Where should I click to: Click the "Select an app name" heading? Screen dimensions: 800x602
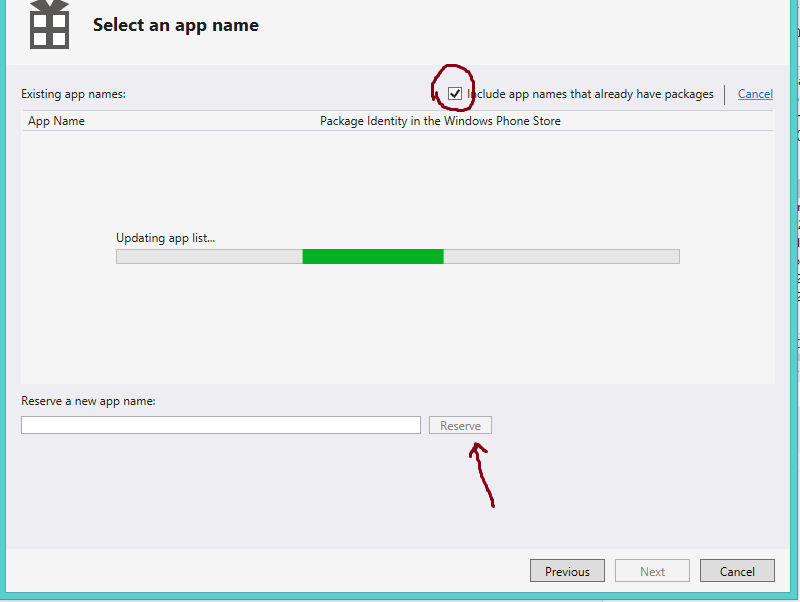175,24
